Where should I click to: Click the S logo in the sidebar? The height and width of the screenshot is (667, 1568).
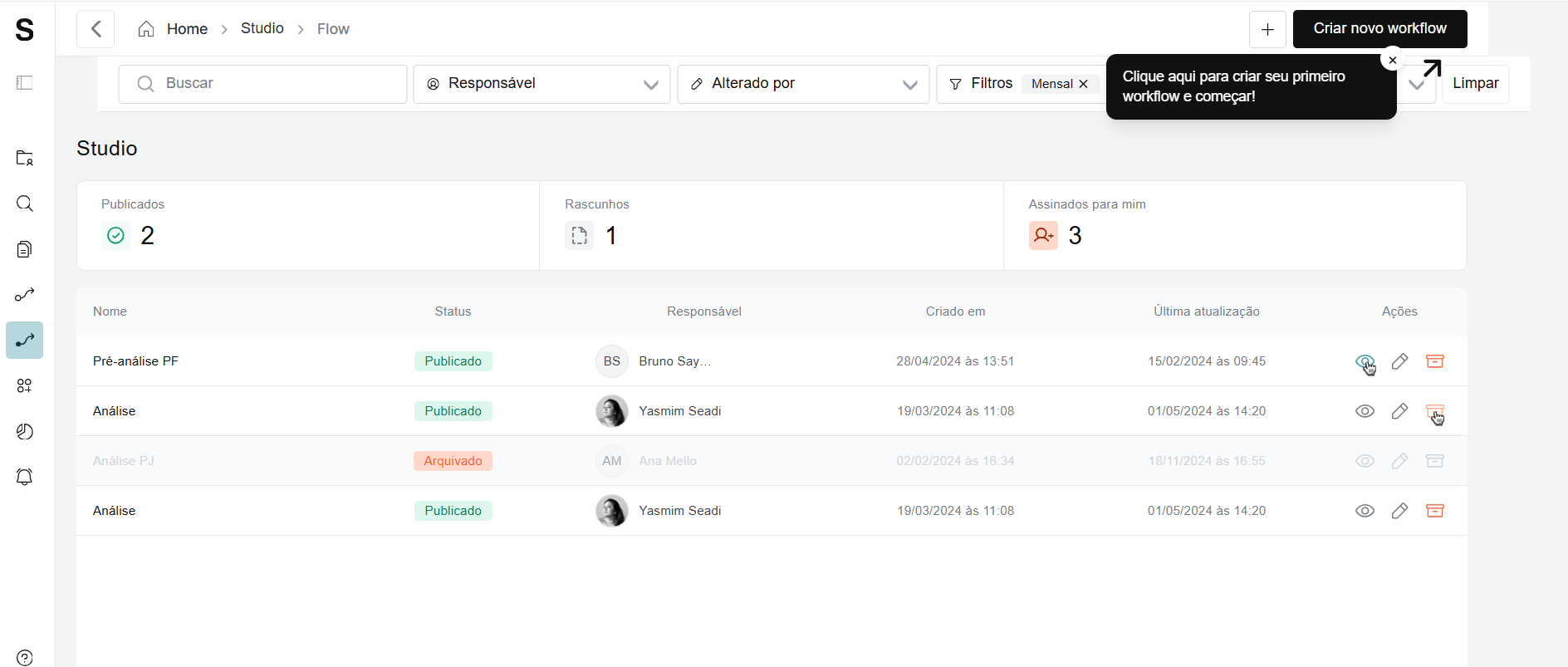(x=25, y=30)
